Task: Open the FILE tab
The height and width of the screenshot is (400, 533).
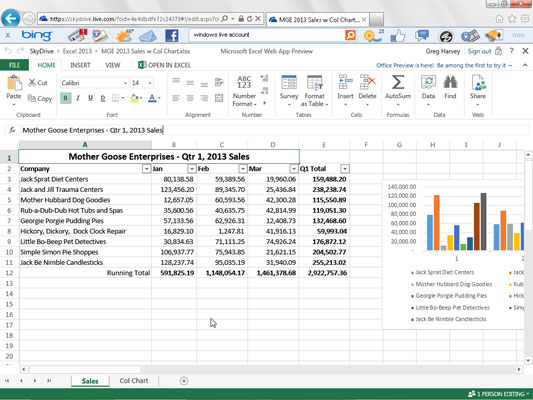Action: (x=14, y=65)
